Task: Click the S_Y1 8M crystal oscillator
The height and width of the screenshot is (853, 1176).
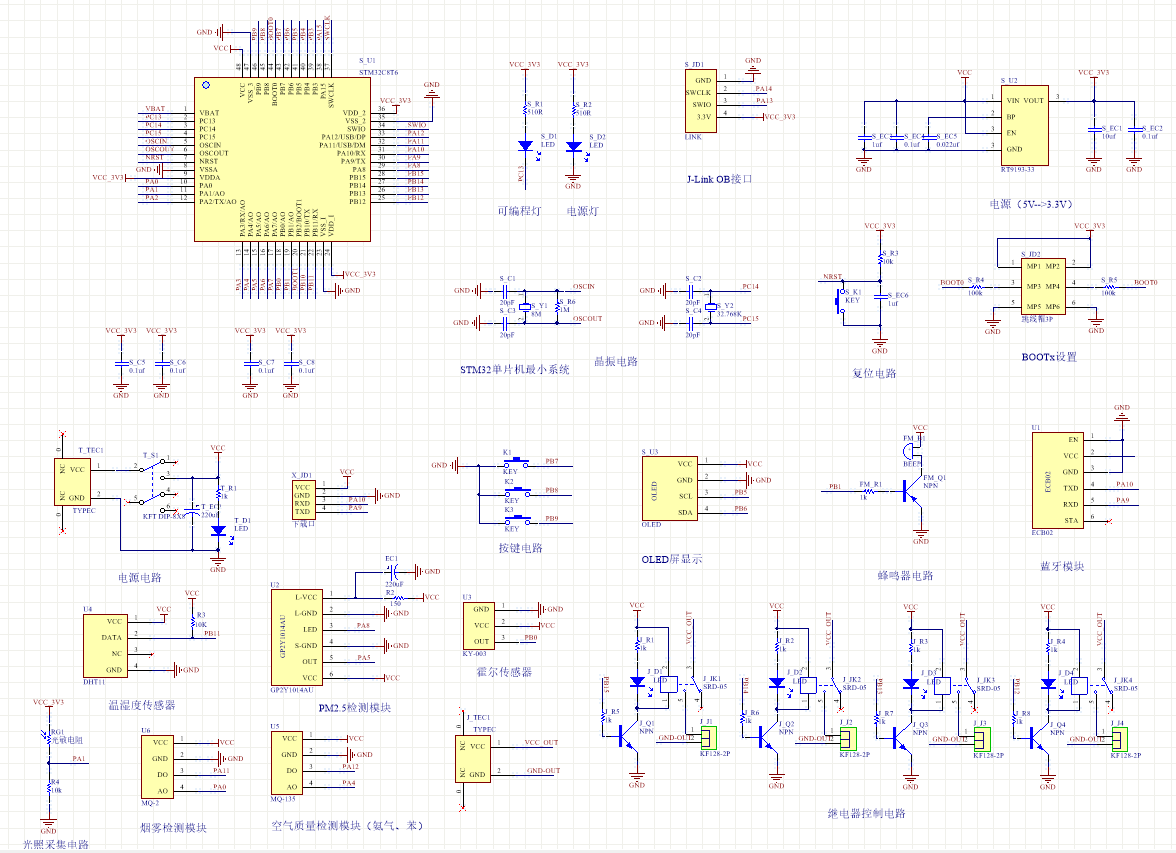Action: [x=525, y=307]
